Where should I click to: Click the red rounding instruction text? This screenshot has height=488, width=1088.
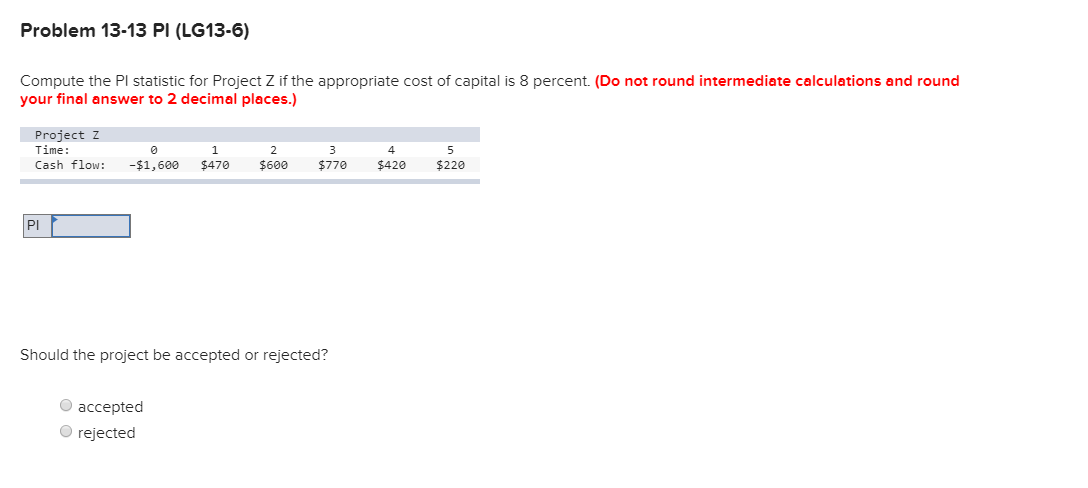tap(490, 90)
